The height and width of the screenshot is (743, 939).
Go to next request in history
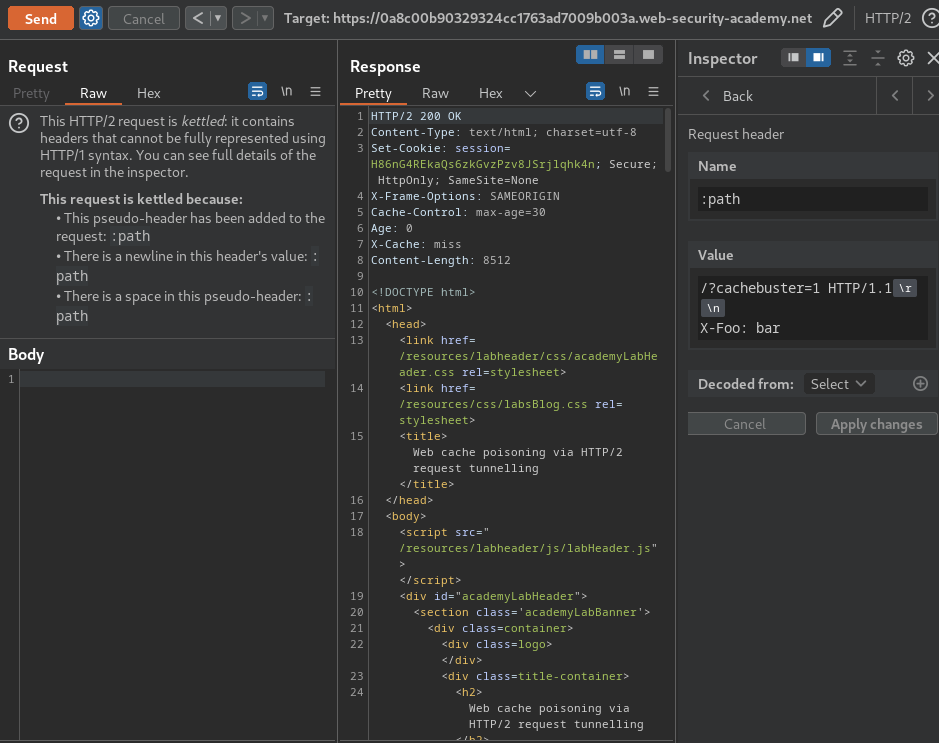(x=245, y=19)
